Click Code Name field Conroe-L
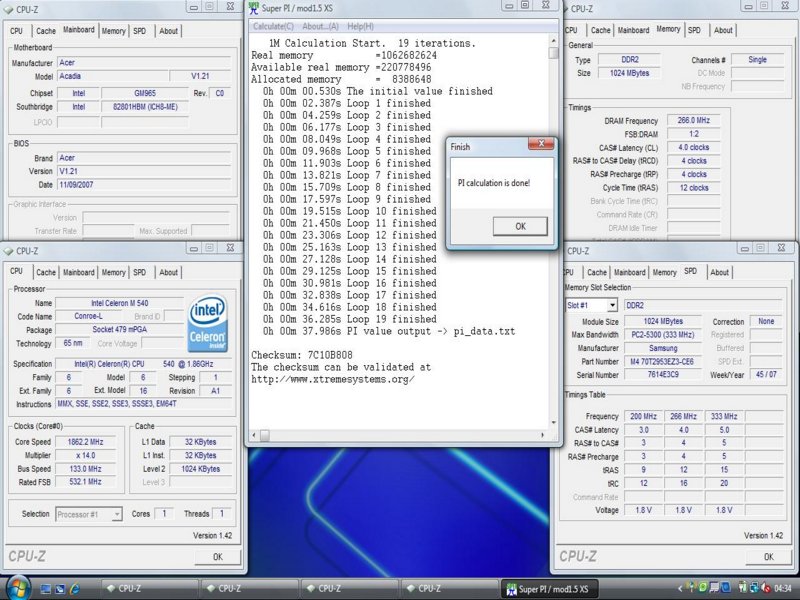Image resolution: width=800 pixels, height=600 pixels. (88, 316)
